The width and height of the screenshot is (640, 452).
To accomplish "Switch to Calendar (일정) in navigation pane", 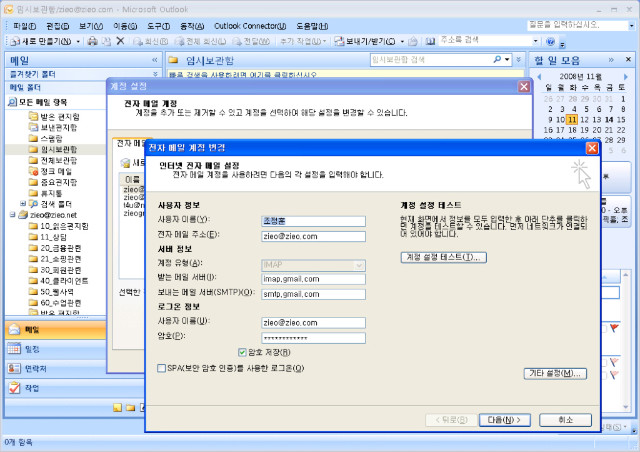I will click(x=55, y=349).
